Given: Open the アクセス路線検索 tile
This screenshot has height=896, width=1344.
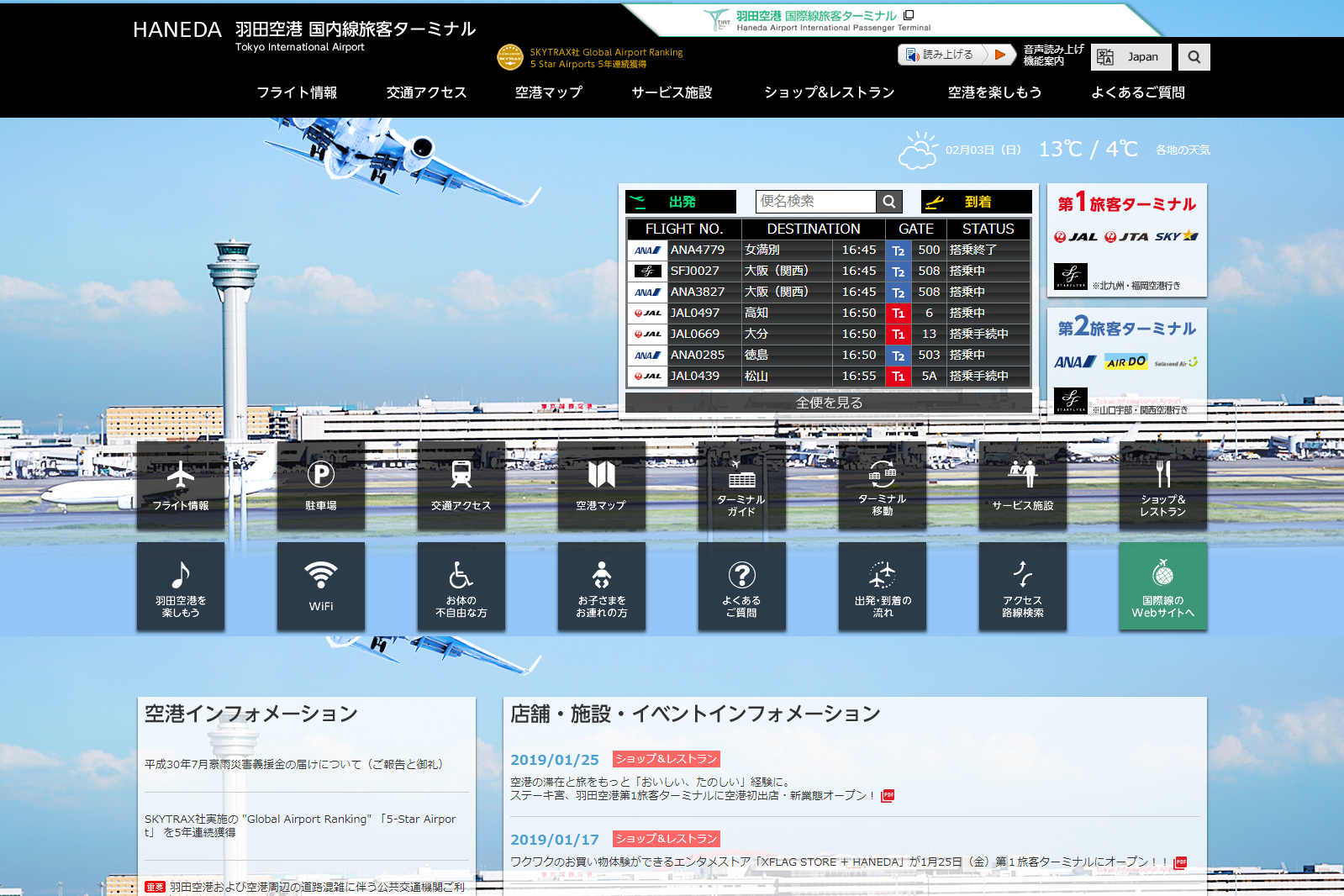Looking at the screenshot, I should click(1023, 586).
